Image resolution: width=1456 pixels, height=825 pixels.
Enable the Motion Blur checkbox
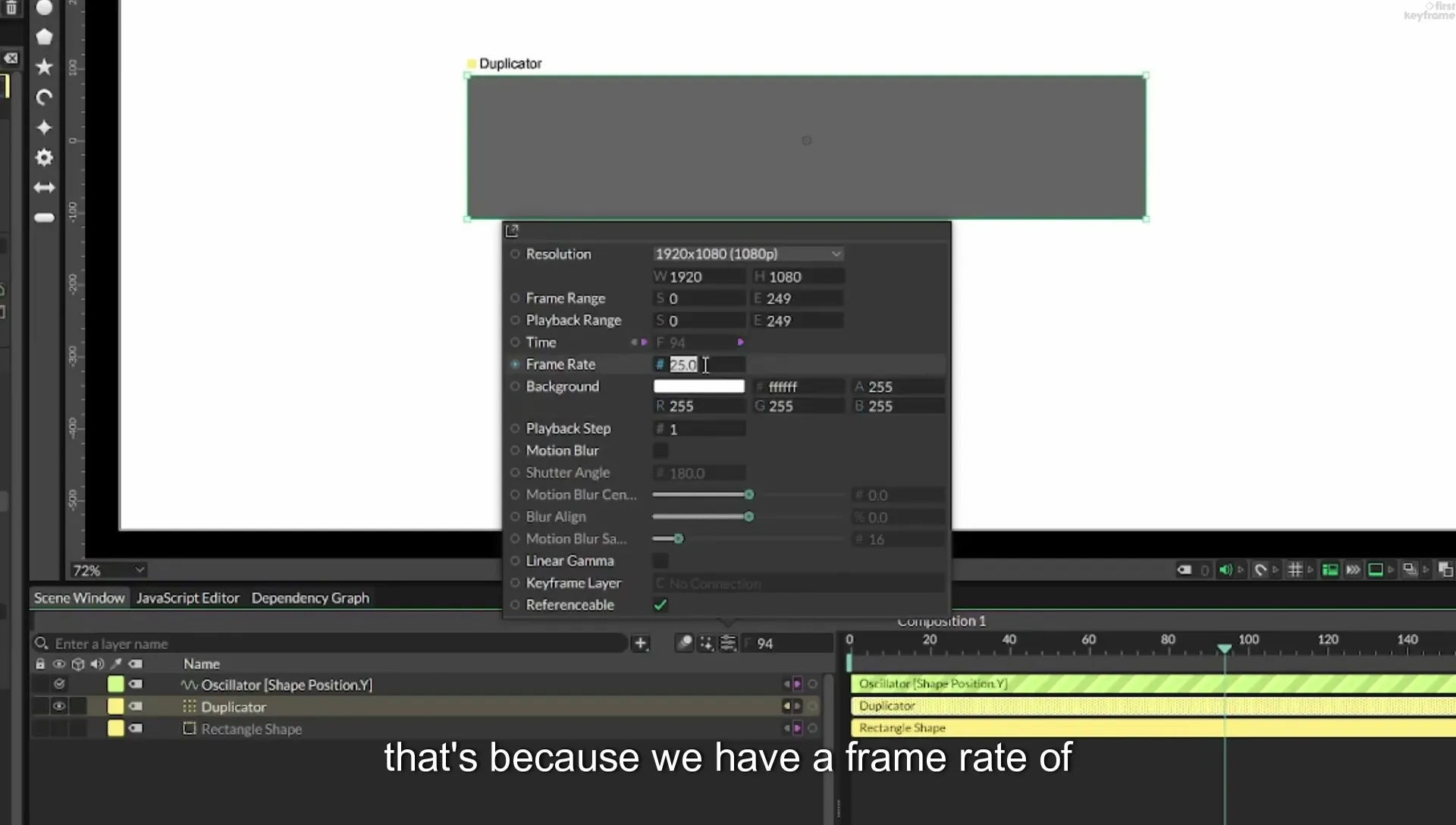661,451
